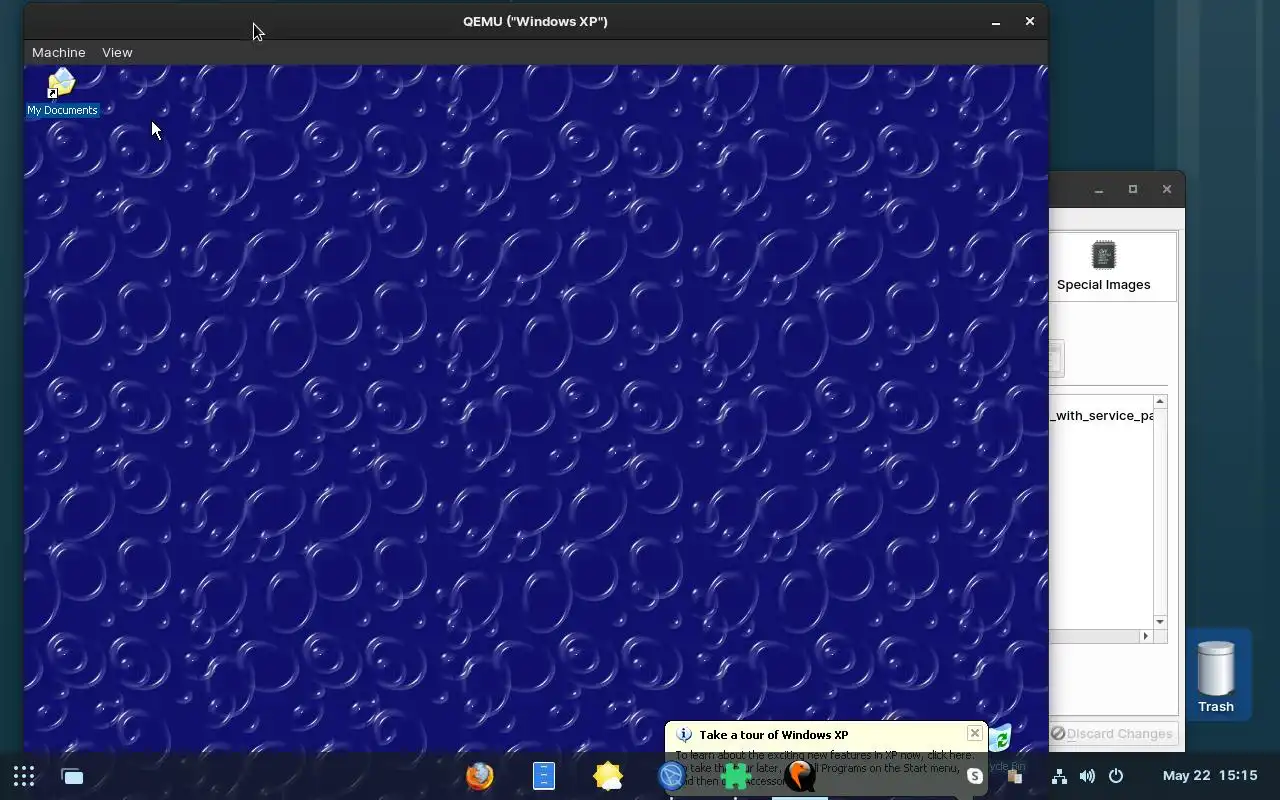Open the green puzzle piece app

coord(736,776)
